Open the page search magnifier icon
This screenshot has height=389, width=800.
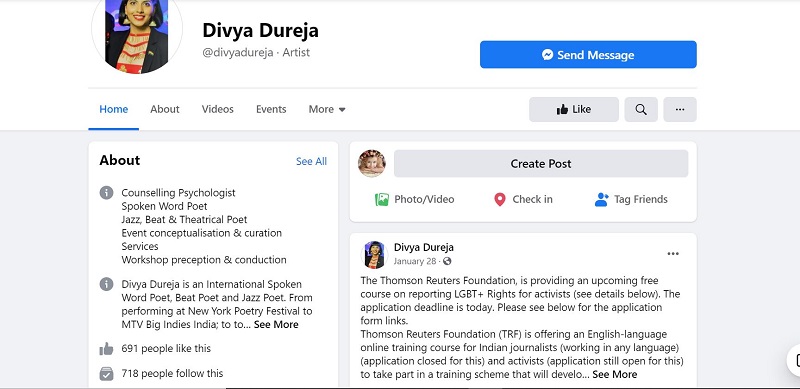(x=641, y=109)
